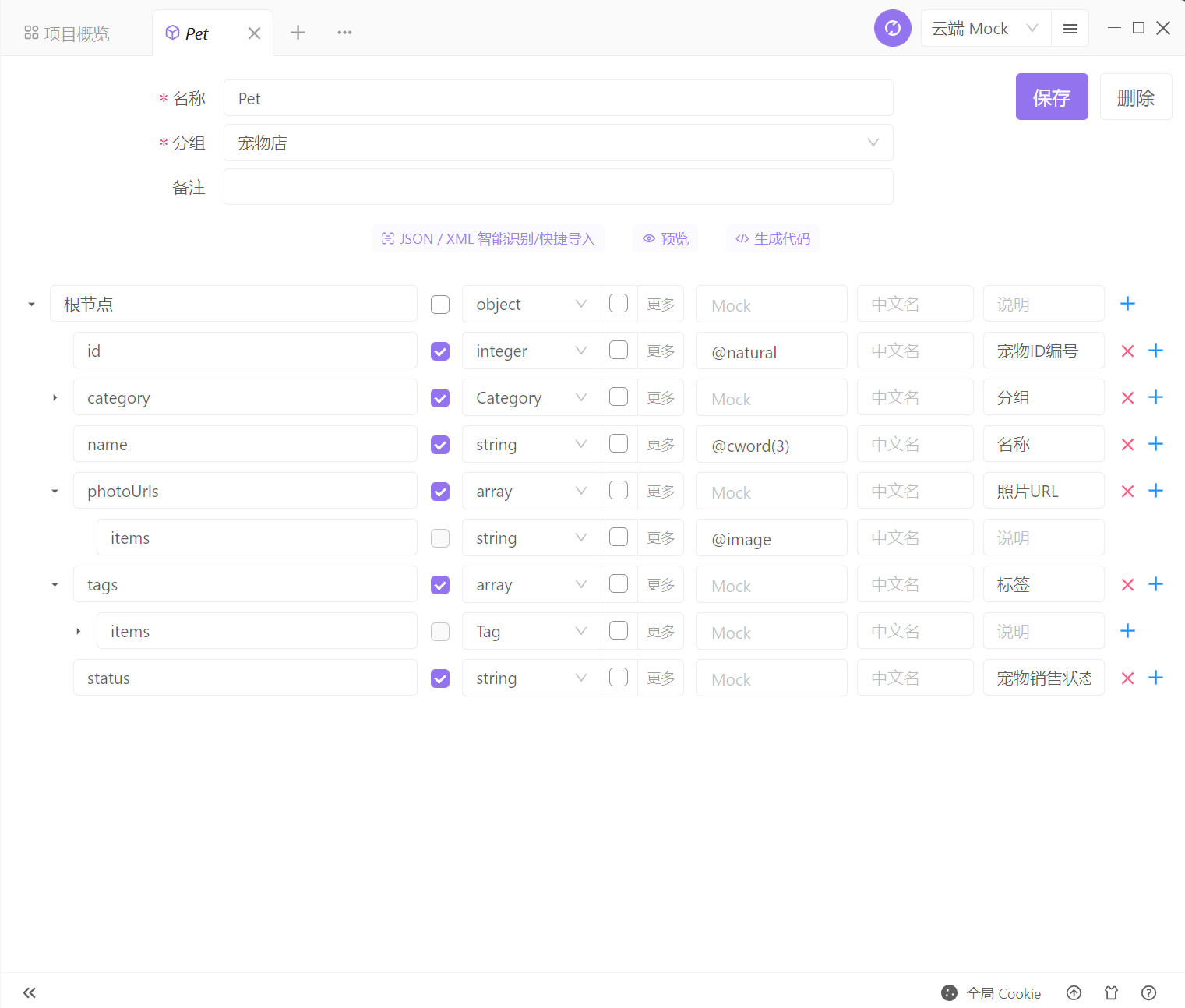Image resolution: width=1185 pixels, height=1008 pixels.
Task: Collapse sidebar with double chevron icon
Action: (30, 992)
